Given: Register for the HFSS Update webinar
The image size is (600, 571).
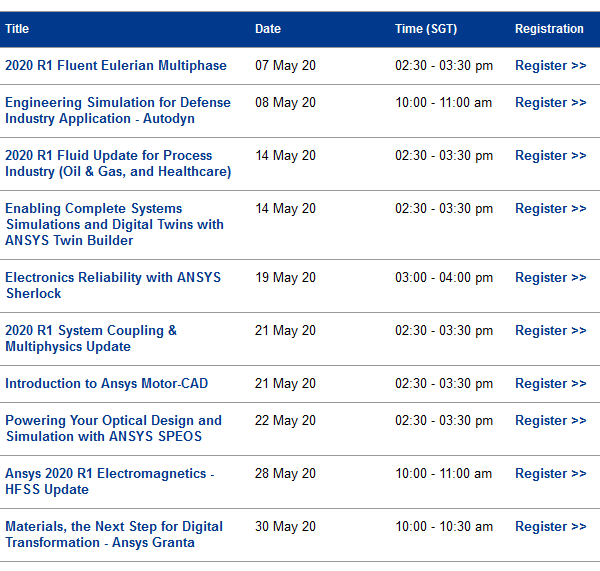Looking at the screenshot, I should pyautogui.click(x=550, y=474).
